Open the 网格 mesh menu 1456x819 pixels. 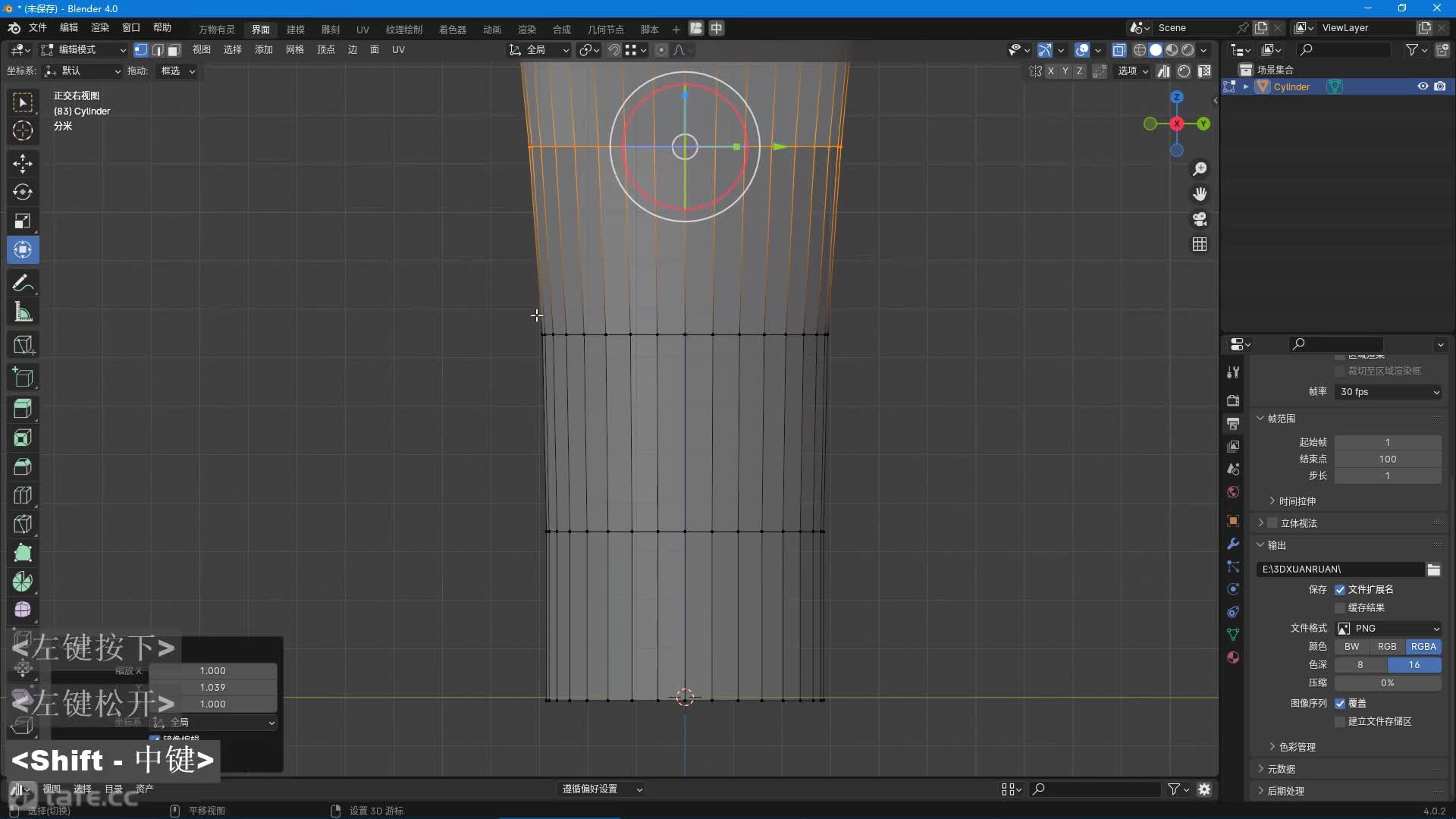(x=295, y=50)
